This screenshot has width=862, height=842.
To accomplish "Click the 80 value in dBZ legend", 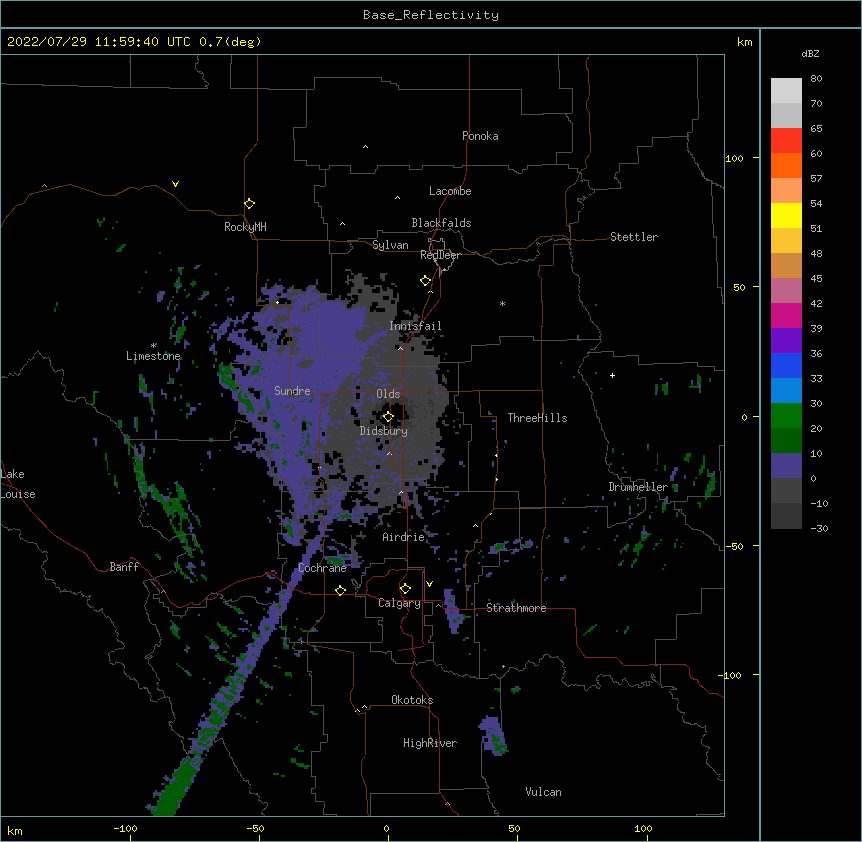I will [x=816, y=79].
